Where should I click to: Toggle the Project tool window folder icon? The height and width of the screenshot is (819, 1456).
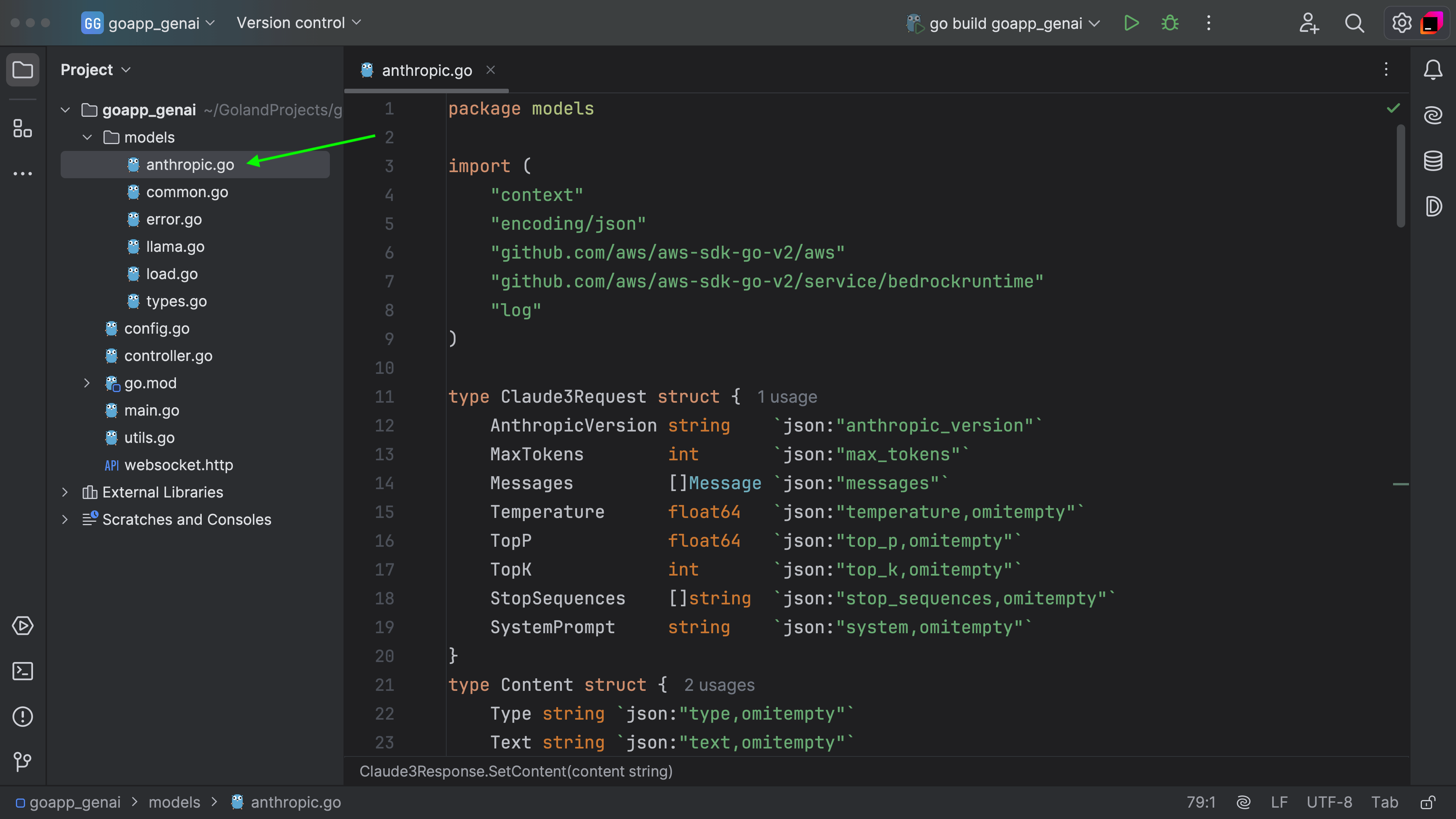[23, 70]
